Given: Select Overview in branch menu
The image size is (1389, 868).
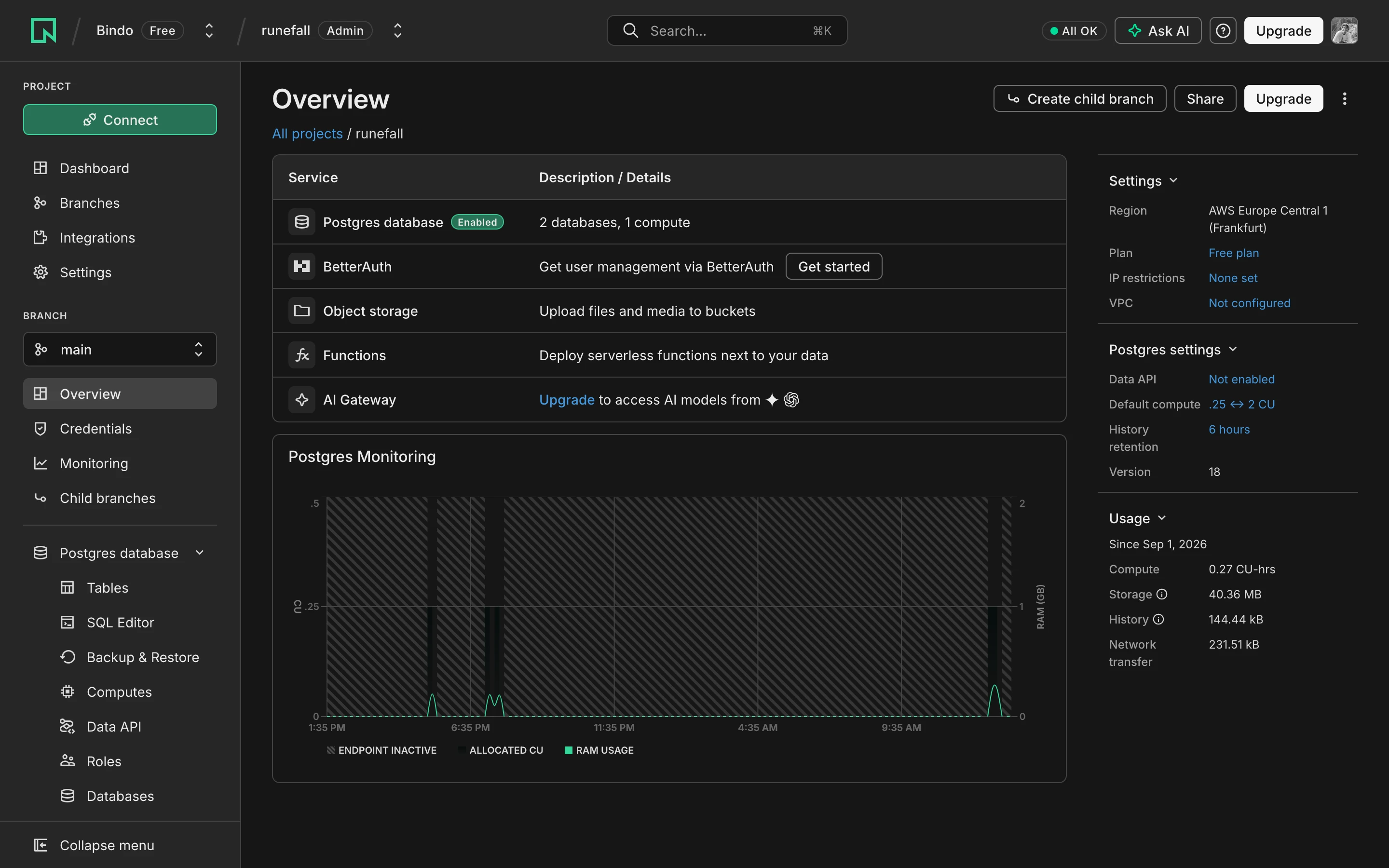Looking at the screenshot, I should [120, 393].
